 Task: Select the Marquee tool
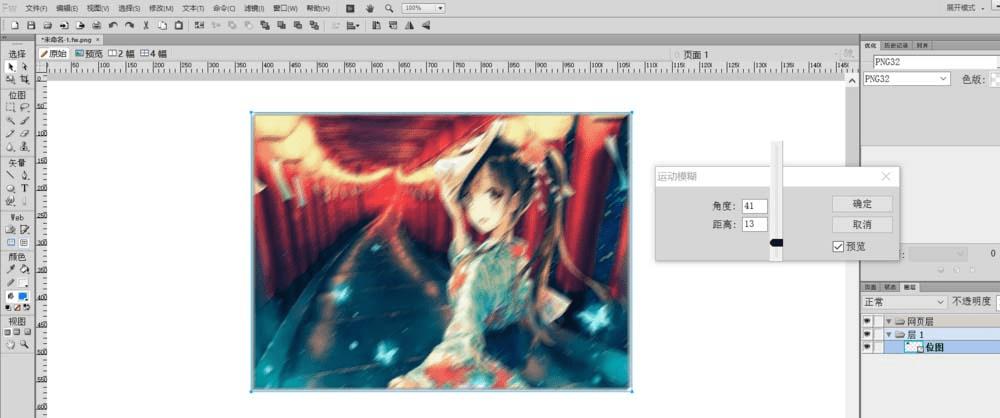coord(10,107)
